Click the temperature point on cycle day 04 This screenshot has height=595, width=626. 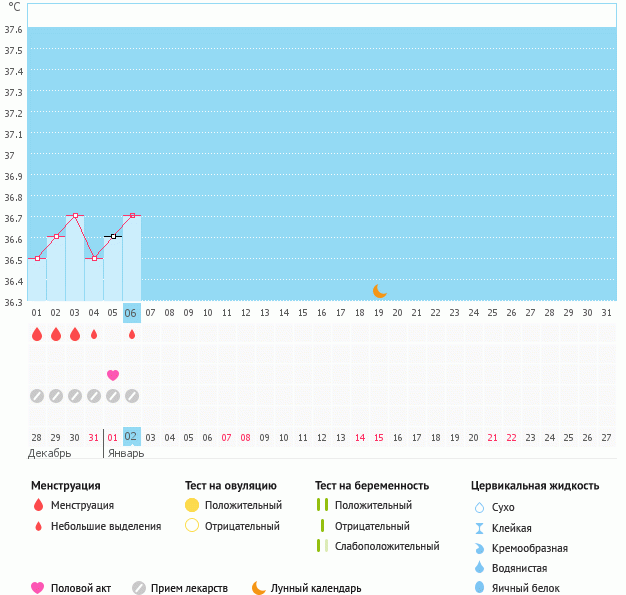tap(94, 258)
